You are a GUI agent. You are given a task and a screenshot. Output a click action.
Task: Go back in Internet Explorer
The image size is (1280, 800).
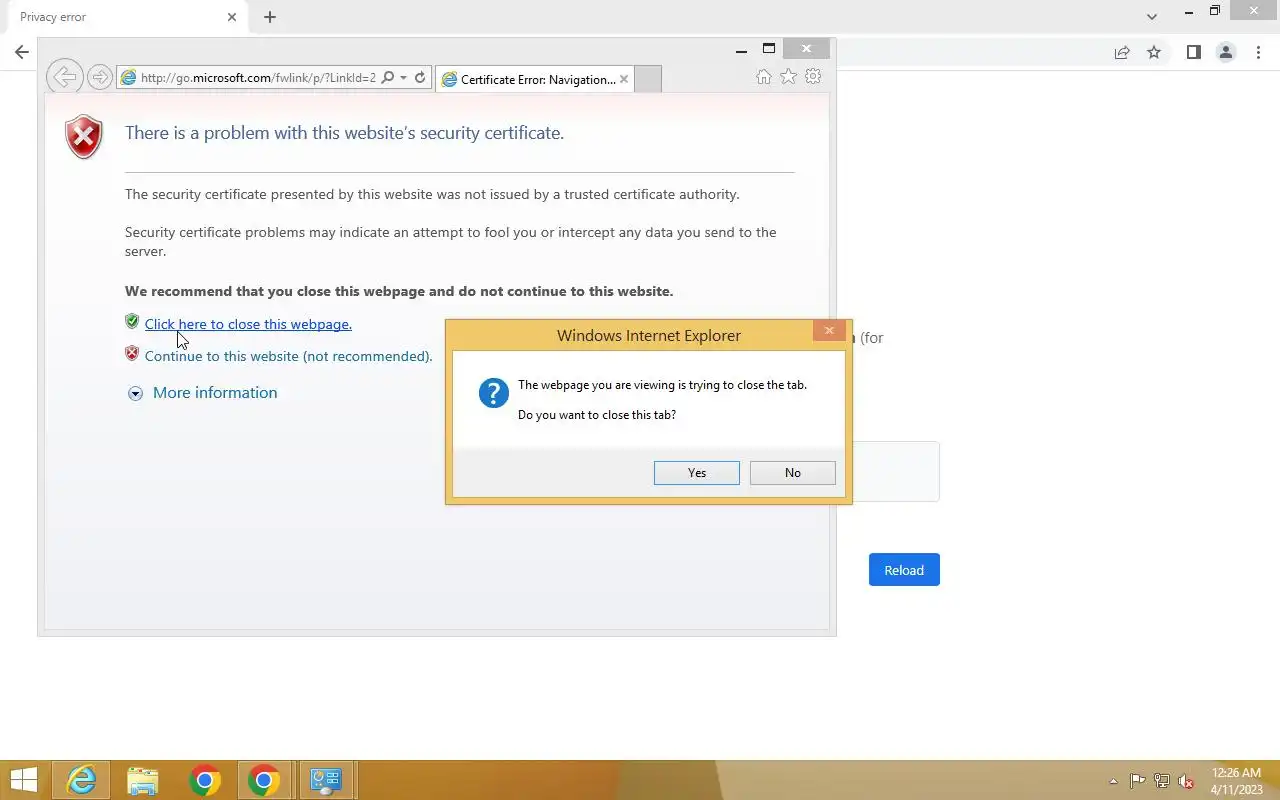click(64, 77)
